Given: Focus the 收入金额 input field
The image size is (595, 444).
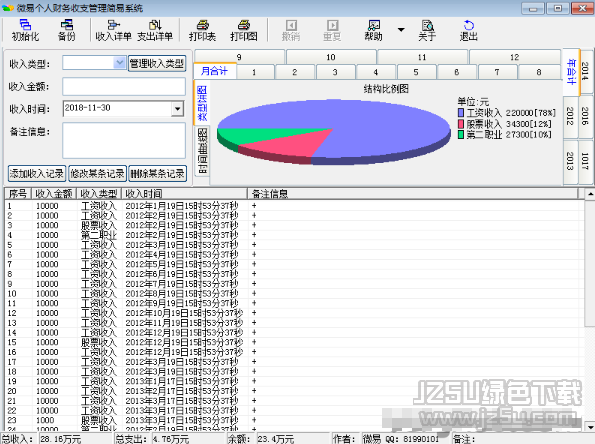Looking at the screenshot, I should tap(124, 87).
